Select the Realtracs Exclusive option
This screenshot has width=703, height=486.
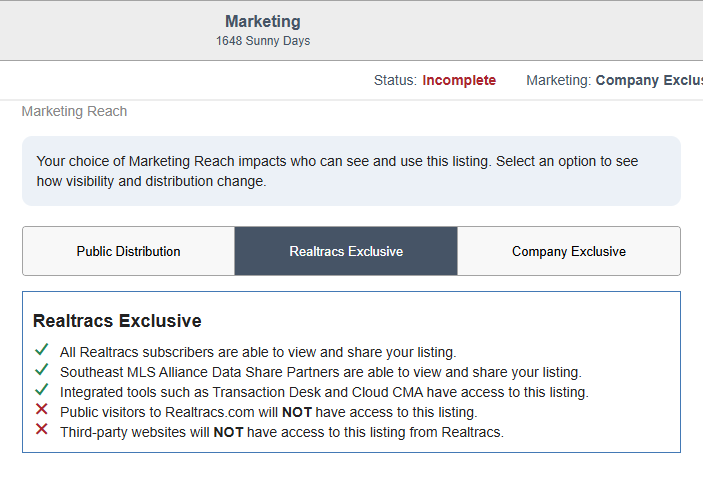point(346,251)
